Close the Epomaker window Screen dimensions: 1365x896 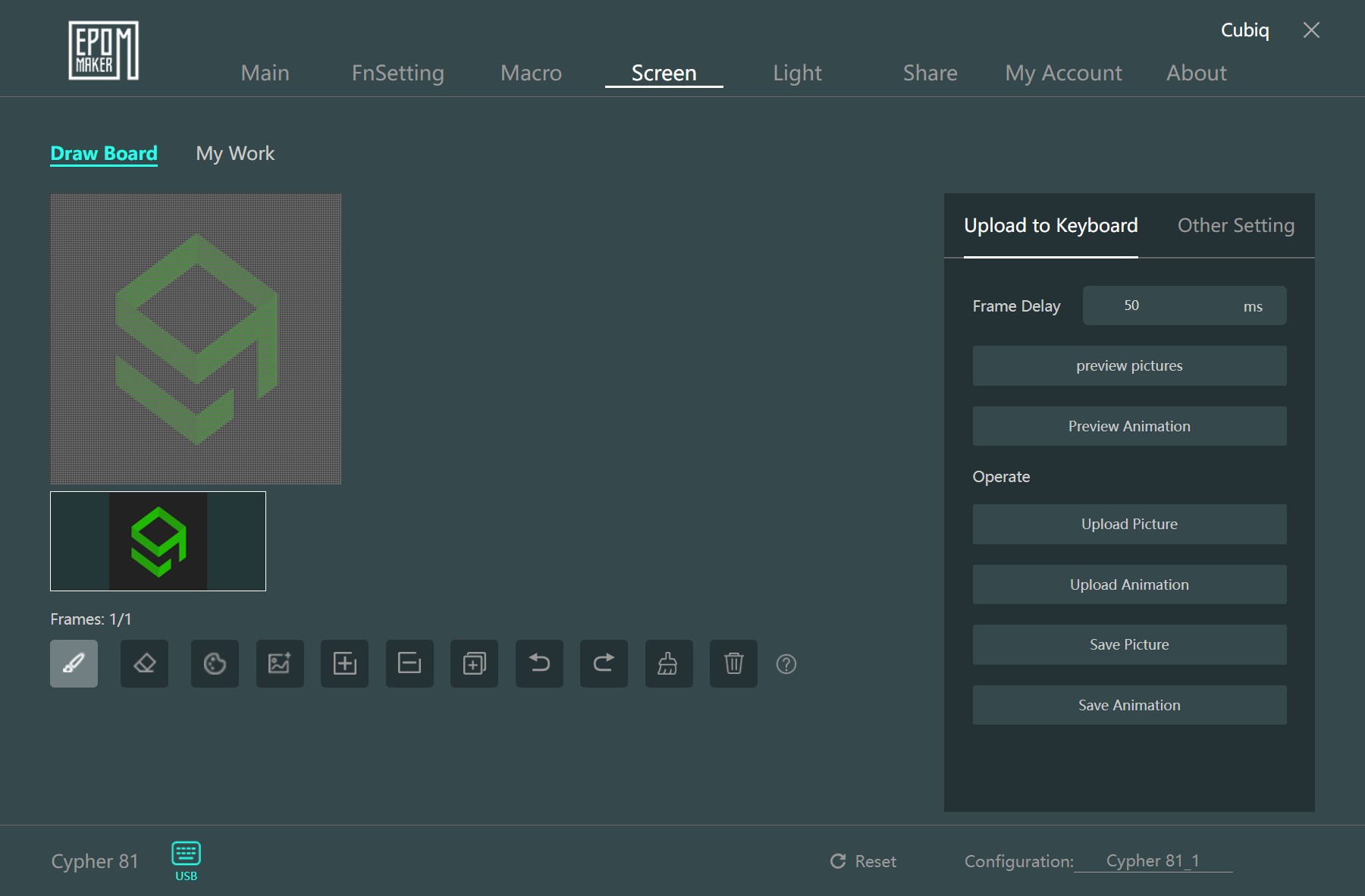1311,30
